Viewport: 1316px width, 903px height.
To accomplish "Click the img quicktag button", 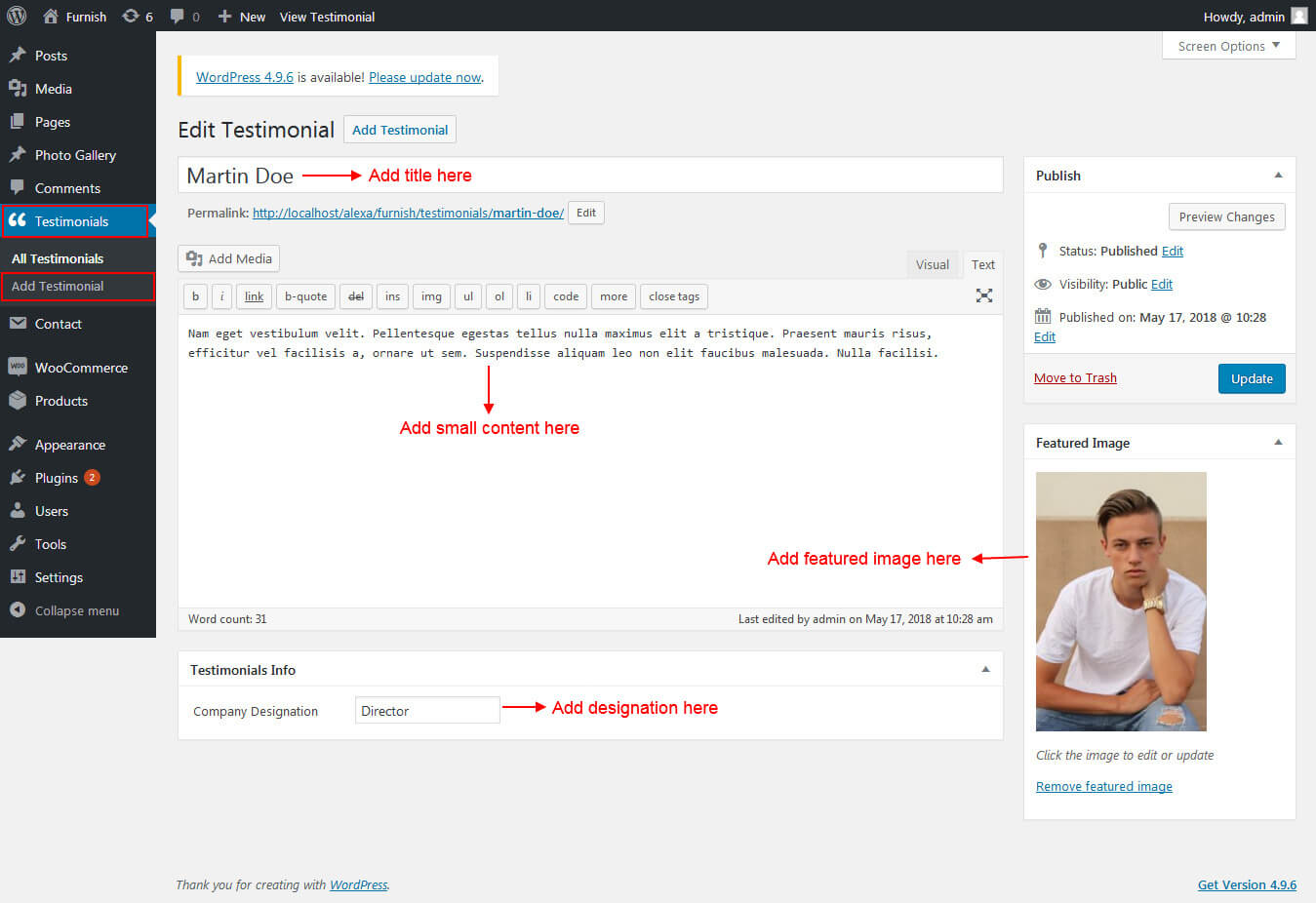I will click(431, 296).
